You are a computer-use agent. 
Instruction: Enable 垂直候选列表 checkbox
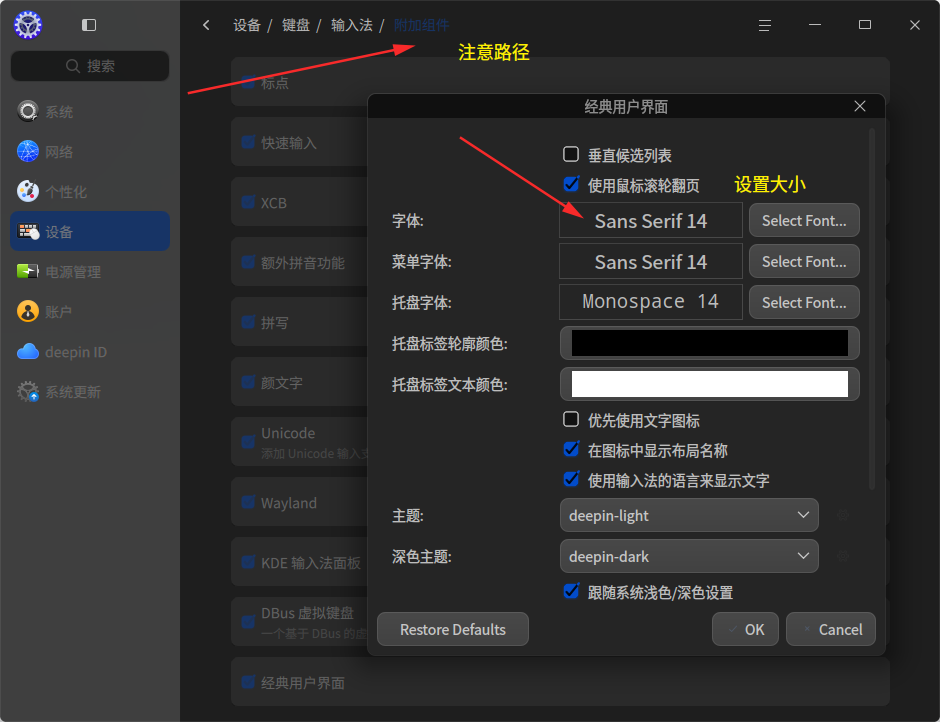click(571, 155)
